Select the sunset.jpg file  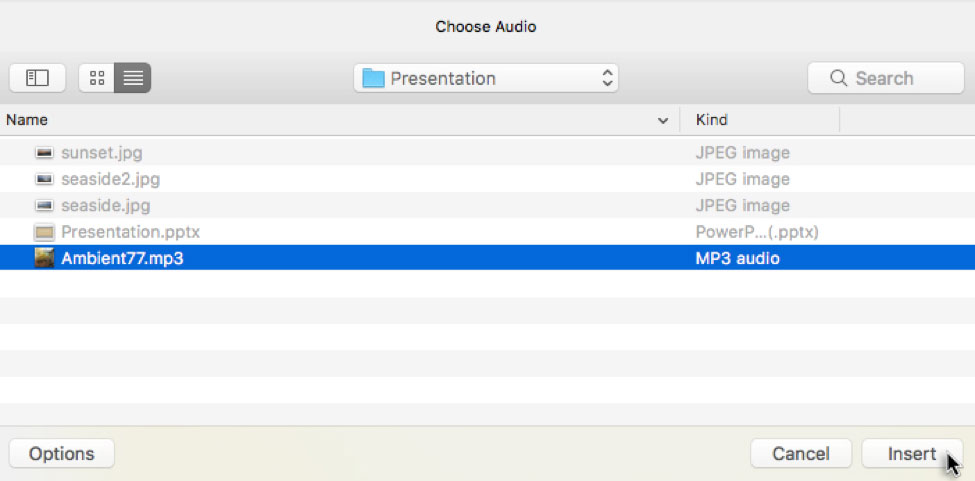[x=101, y=153]
